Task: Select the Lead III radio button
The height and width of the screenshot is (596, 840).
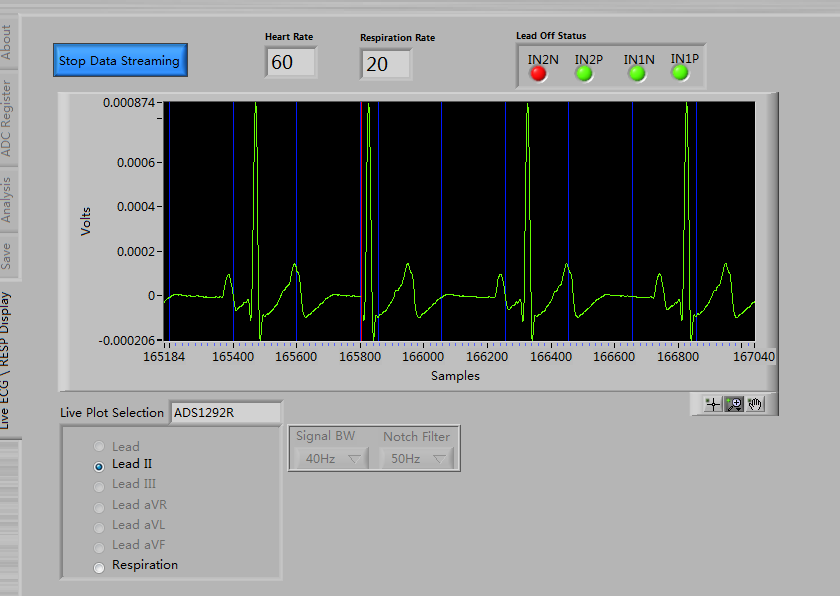Action: point(99,486)
